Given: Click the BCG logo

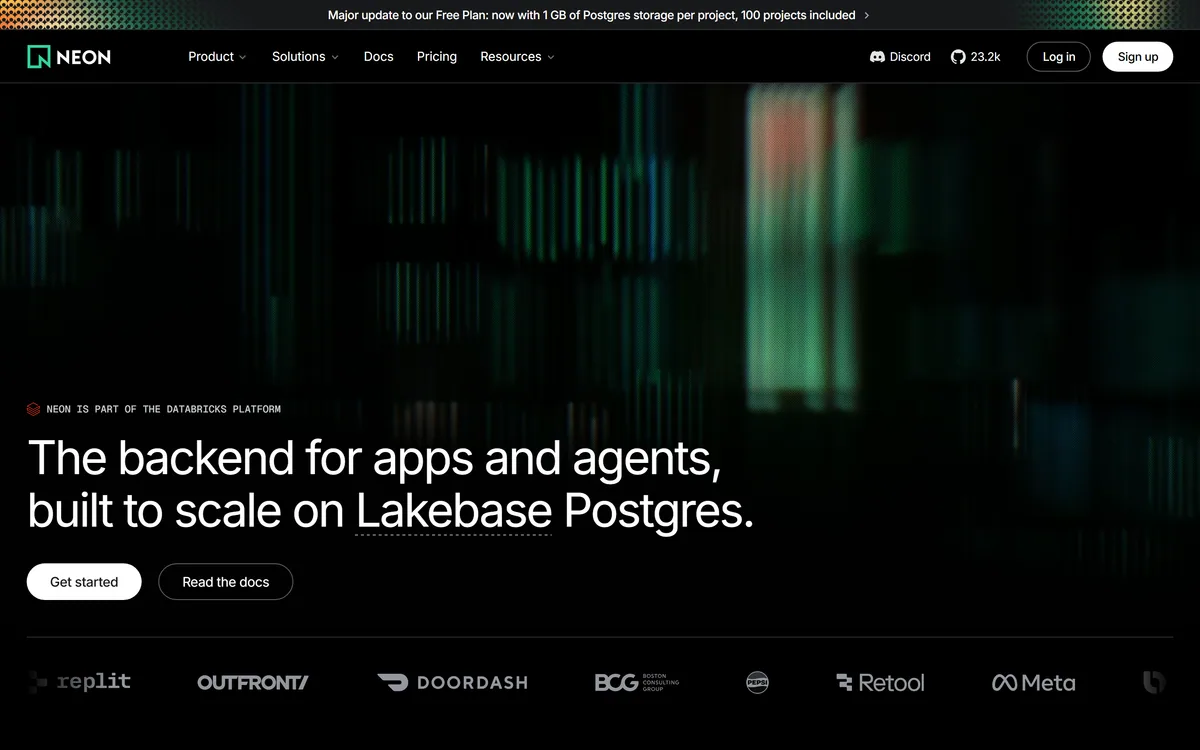Looking at the screenshot, I should point(637,682).
